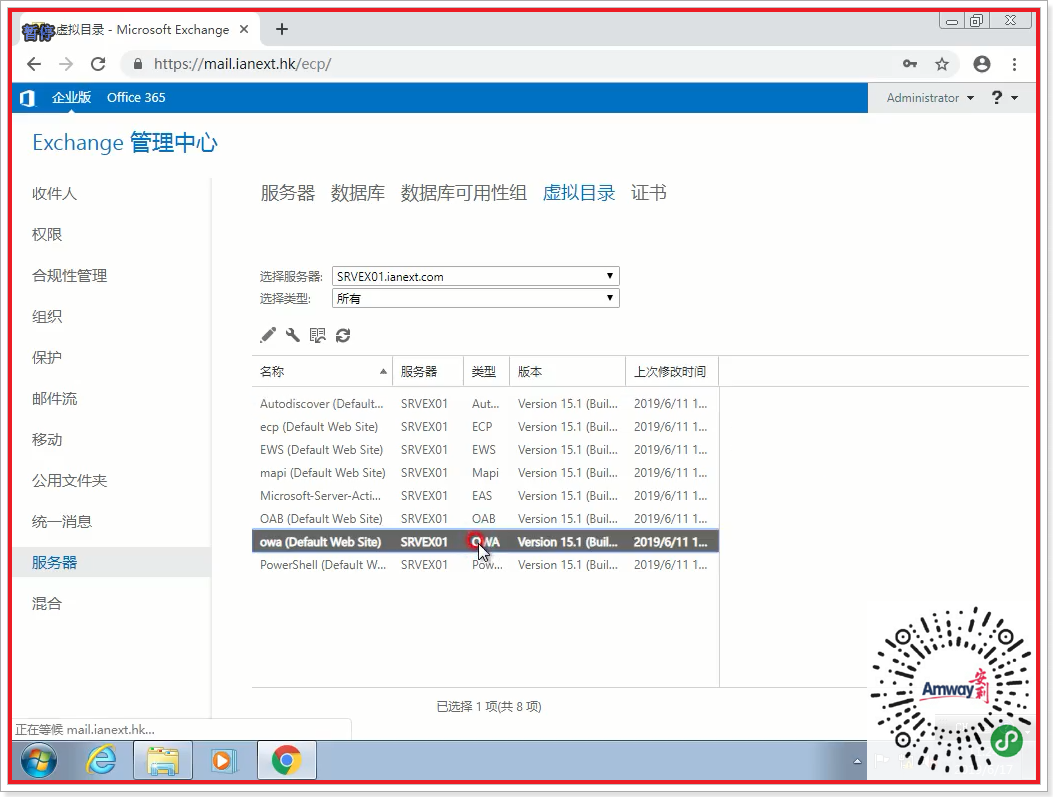Open the help question mark menu
This screenshot has width=1053, height=797.
pos(1005,98)
